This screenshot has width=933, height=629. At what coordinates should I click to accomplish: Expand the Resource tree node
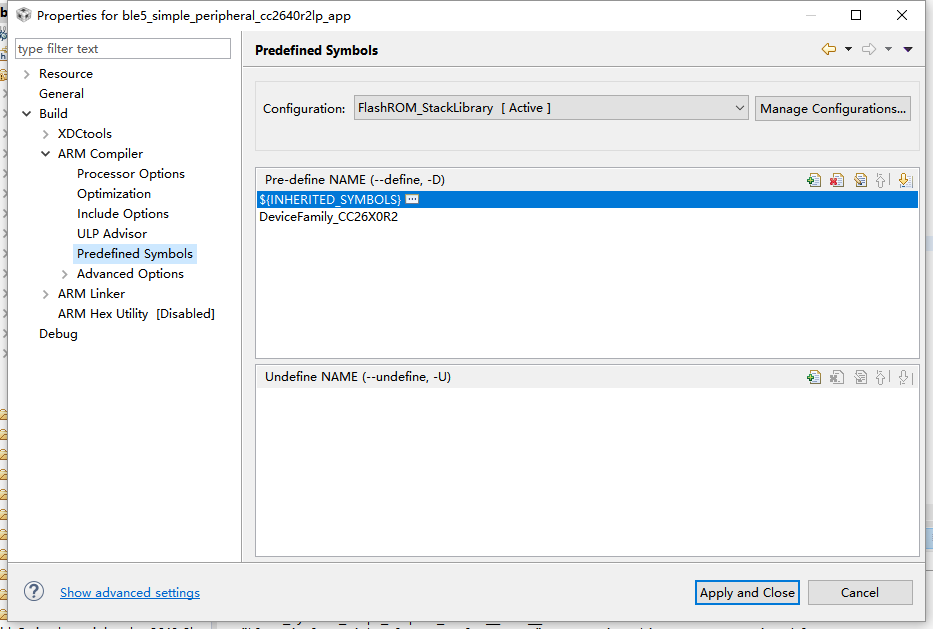(26, 74)
